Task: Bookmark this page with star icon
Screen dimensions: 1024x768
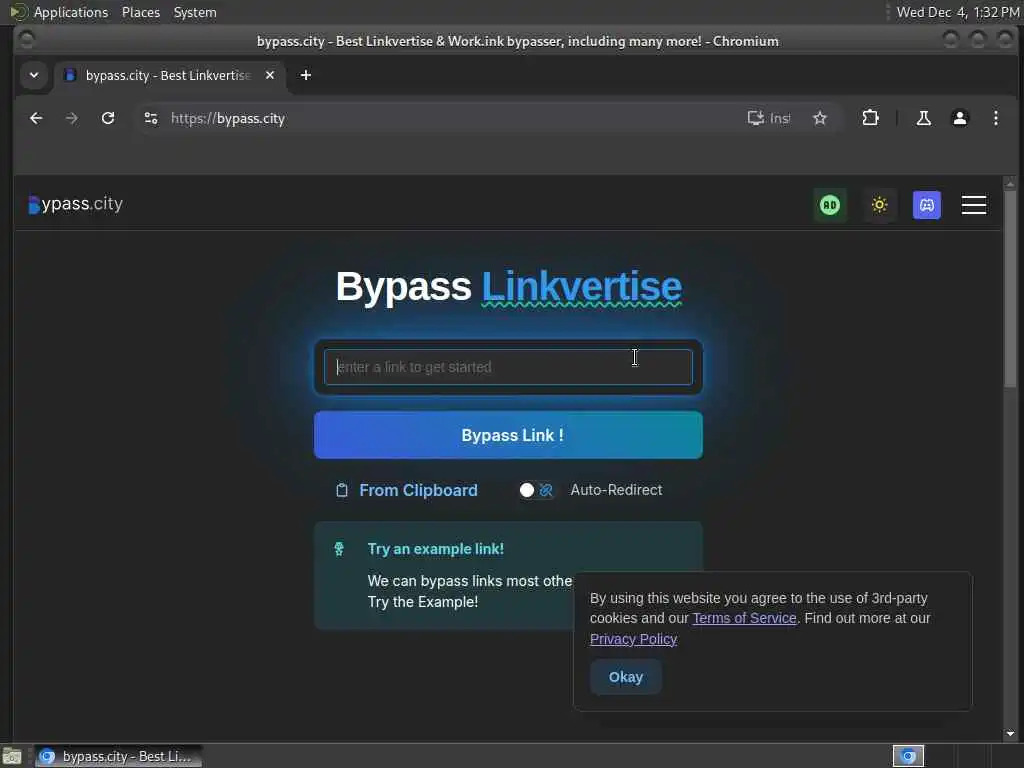Action: pyautogui.click(x=820, y=118)
